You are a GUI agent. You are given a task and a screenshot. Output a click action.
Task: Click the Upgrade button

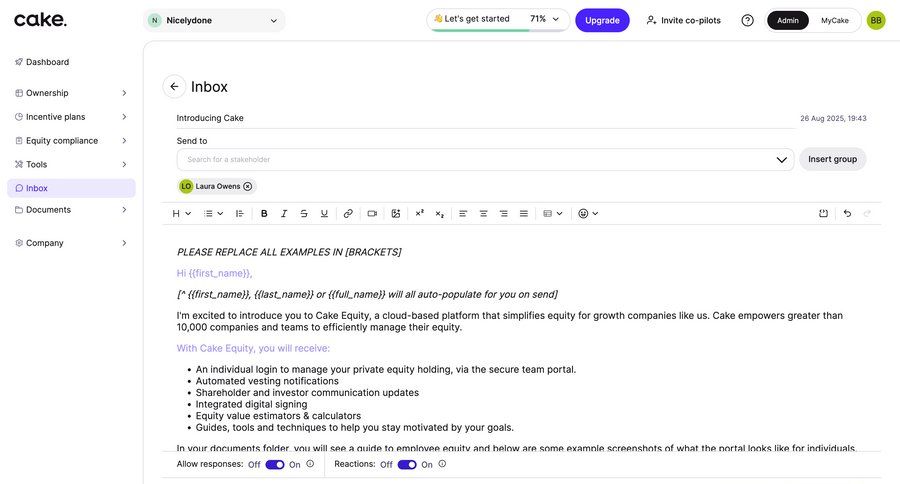click(602, 20)
